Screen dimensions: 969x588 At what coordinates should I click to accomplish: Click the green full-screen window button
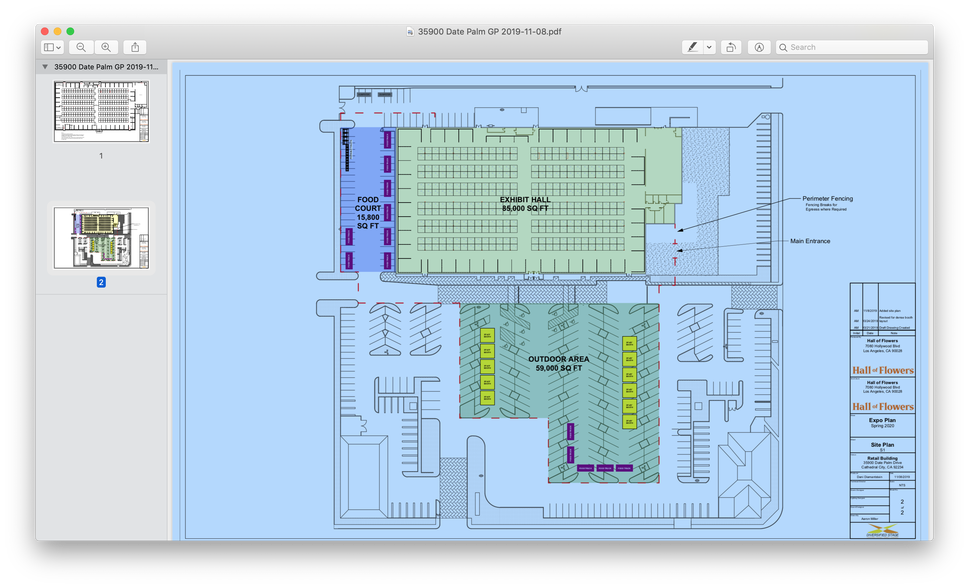click(70, 31)
